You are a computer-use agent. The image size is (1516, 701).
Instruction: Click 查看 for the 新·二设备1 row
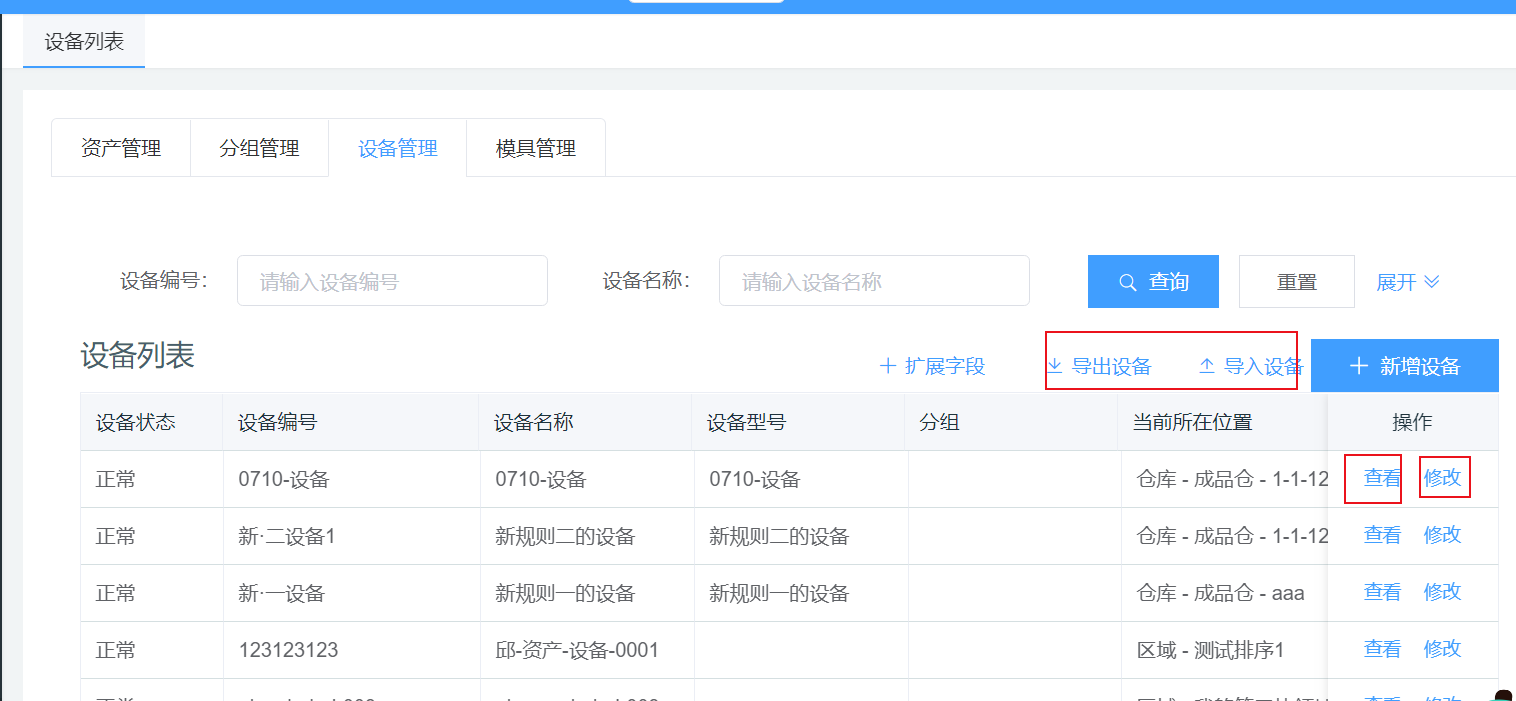click(x=1382, y=535)
